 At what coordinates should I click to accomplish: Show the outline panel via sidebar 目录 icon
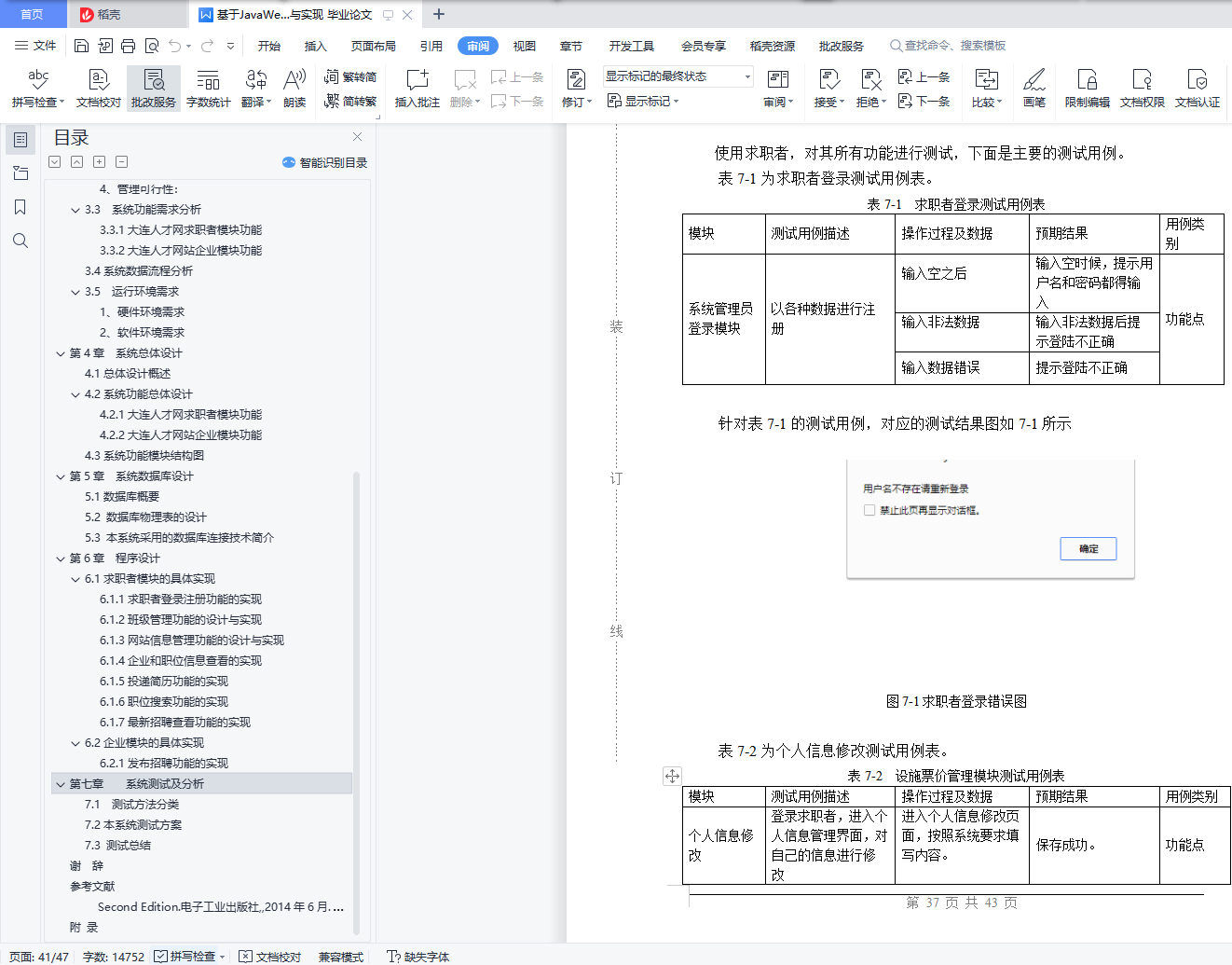coord(21,140)
